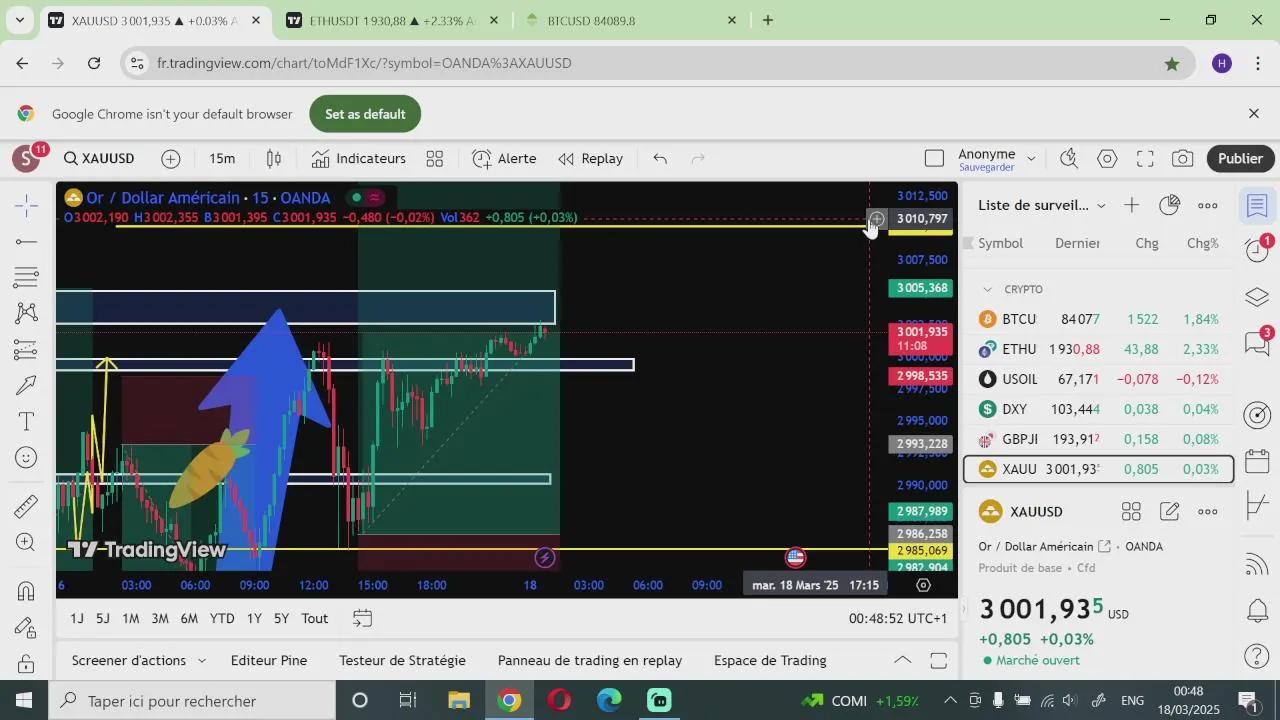Viewport: 1280px width, 720px height.
Task: Open the Fibonacci retracement tools
Action: point(27,277)
